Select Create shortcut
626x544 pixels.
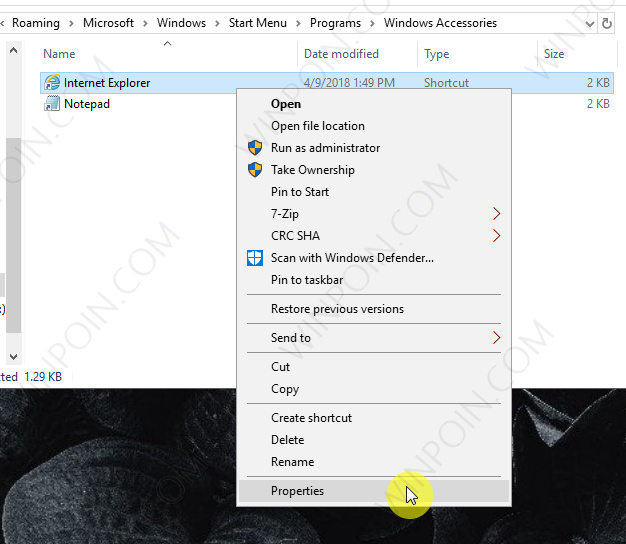[374, 418]
